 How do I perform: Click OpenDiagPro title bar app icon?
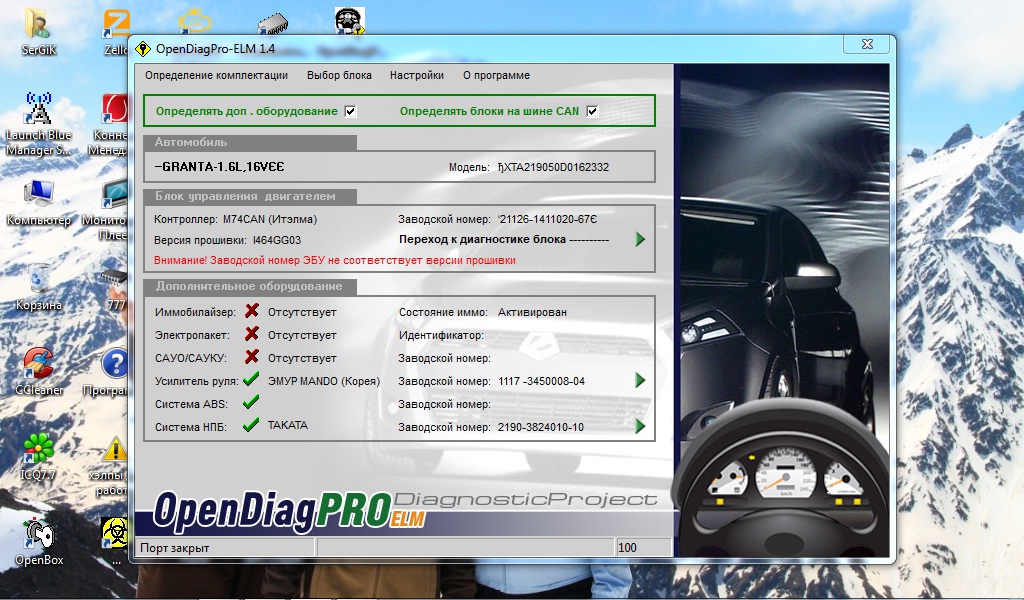coord(142,49)
